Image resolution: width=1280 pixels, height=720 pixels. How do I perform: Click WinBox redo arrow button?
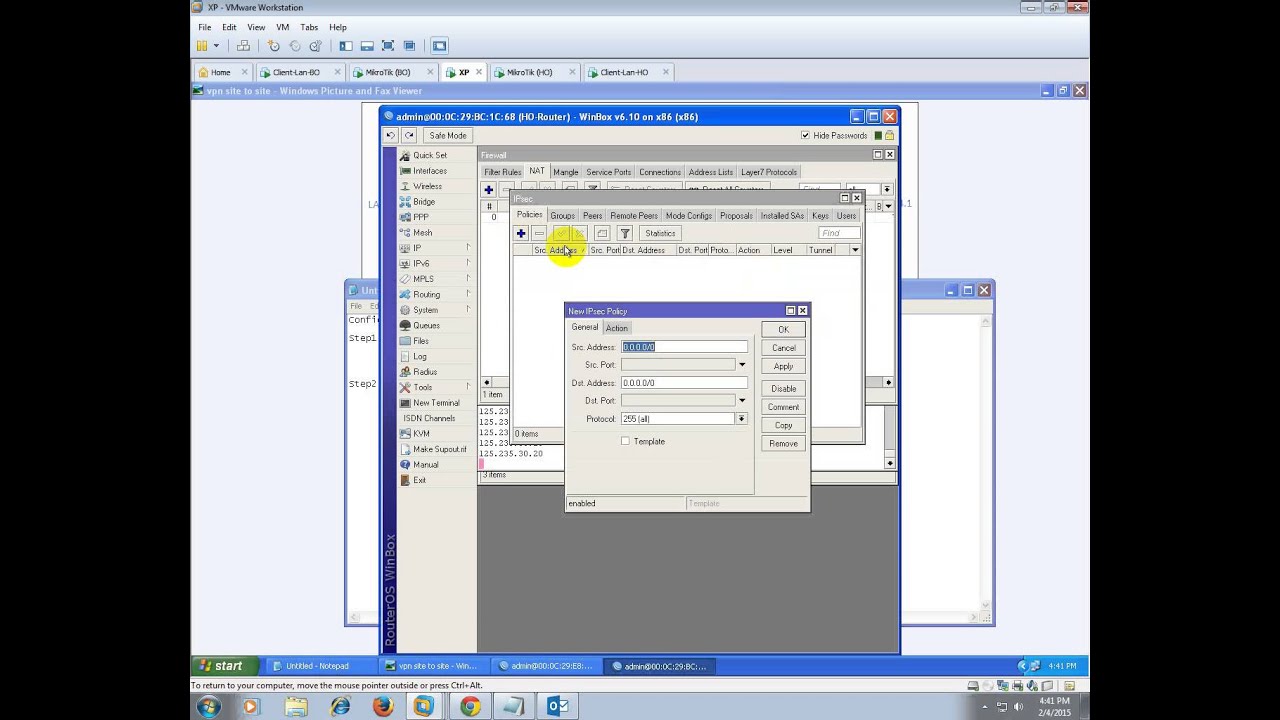click(x=409, y=135)
